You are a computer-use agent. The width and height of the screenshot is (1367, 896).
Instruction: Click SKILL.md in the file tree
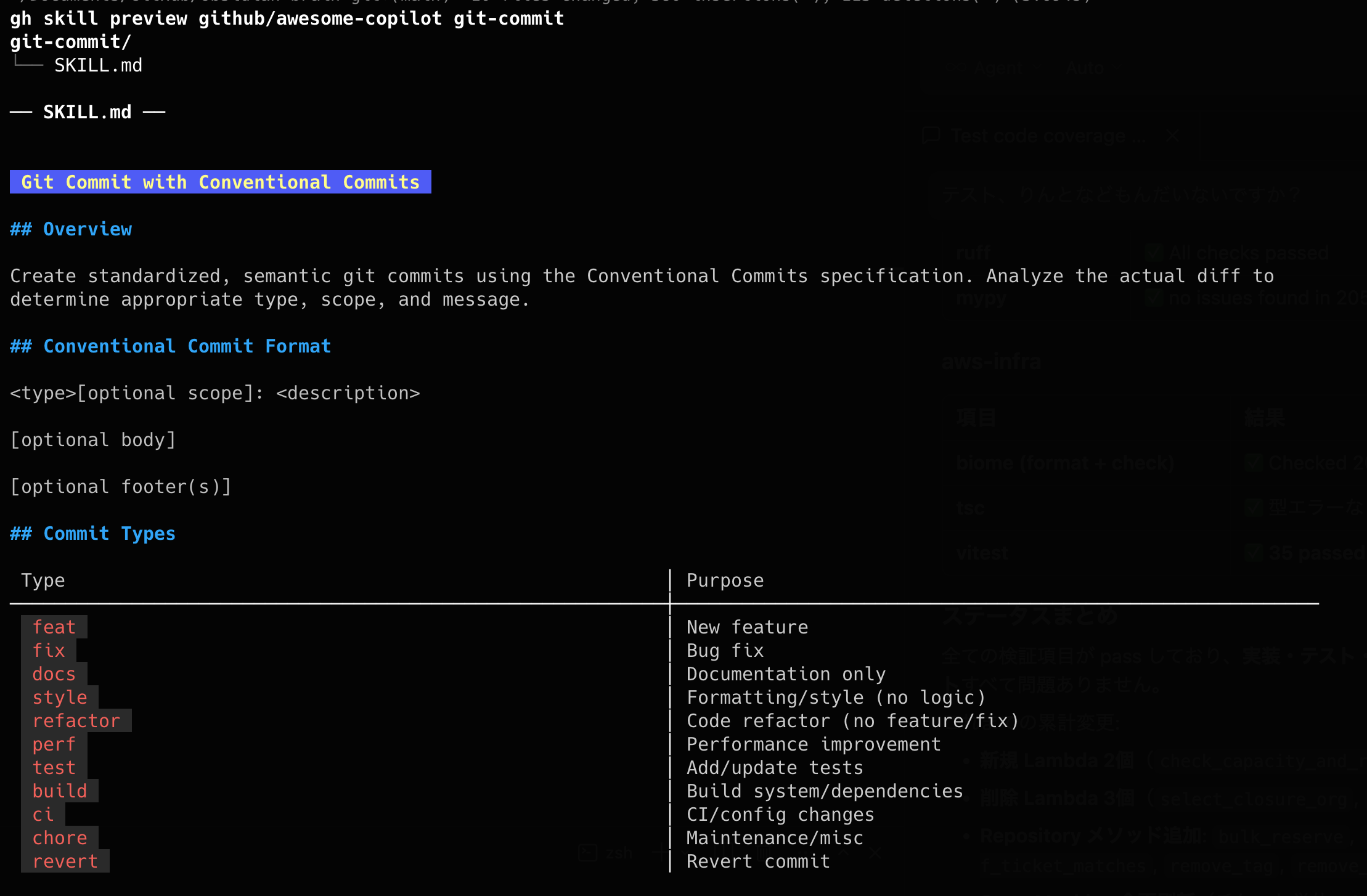[x=98, y=65]
